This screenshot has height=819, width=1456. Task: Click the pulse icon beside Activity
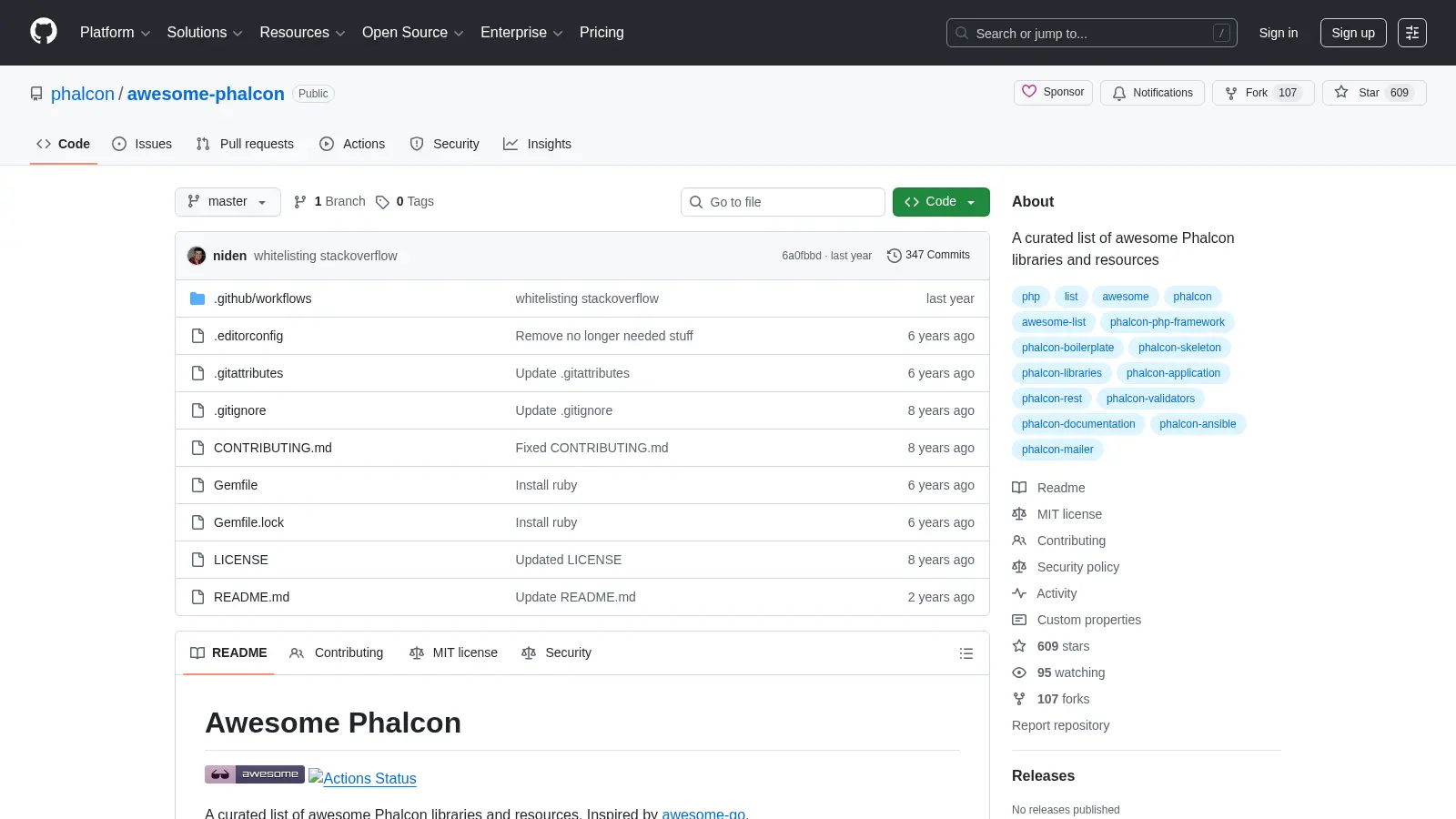pos(1019,593)
